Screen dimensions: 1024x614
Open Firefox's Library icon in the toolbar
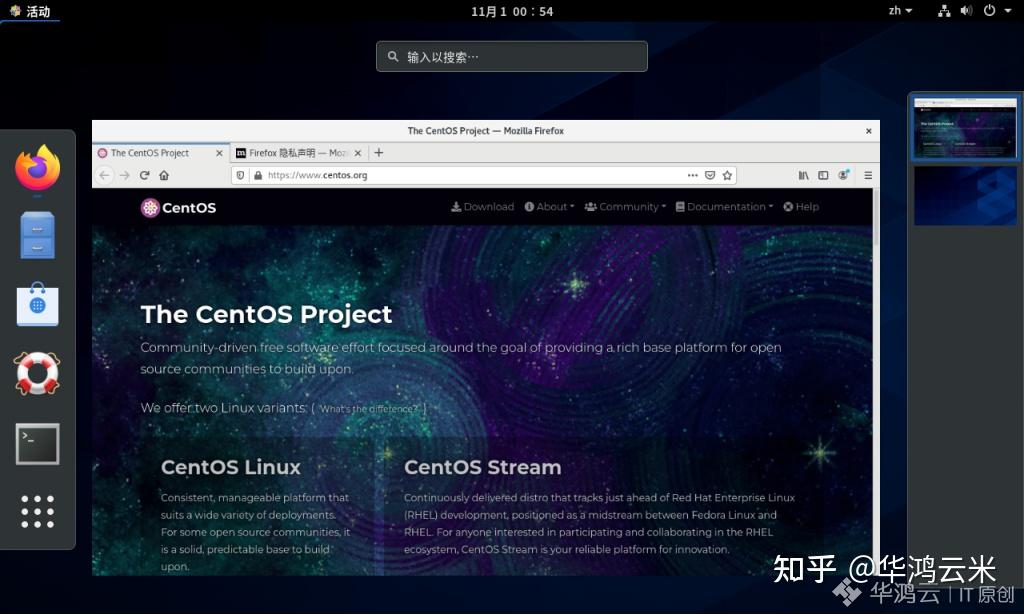click(802, 175)
